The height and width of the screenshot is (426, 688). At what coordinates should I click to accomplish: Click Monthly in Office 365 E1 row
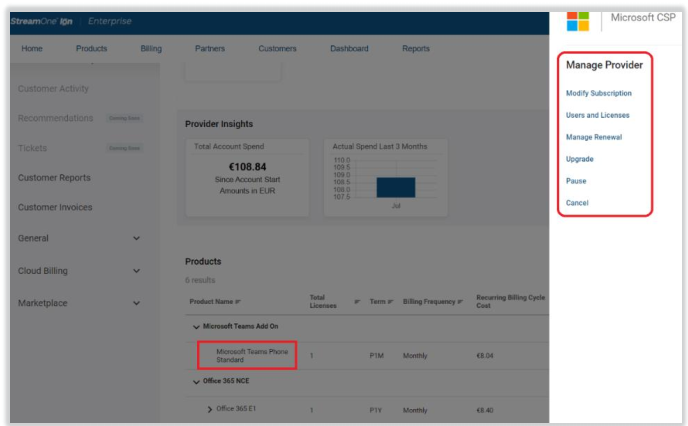click(x=415, y=410)
